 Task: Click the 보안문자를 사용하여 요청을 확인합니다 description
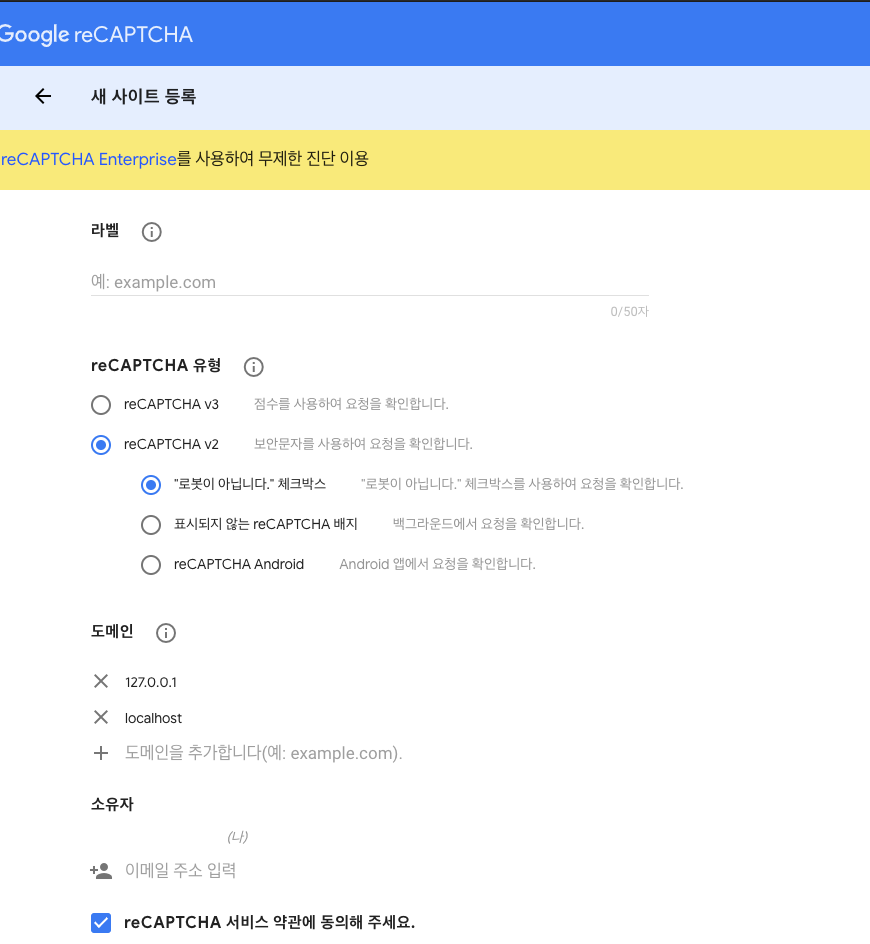coord(363,444)
